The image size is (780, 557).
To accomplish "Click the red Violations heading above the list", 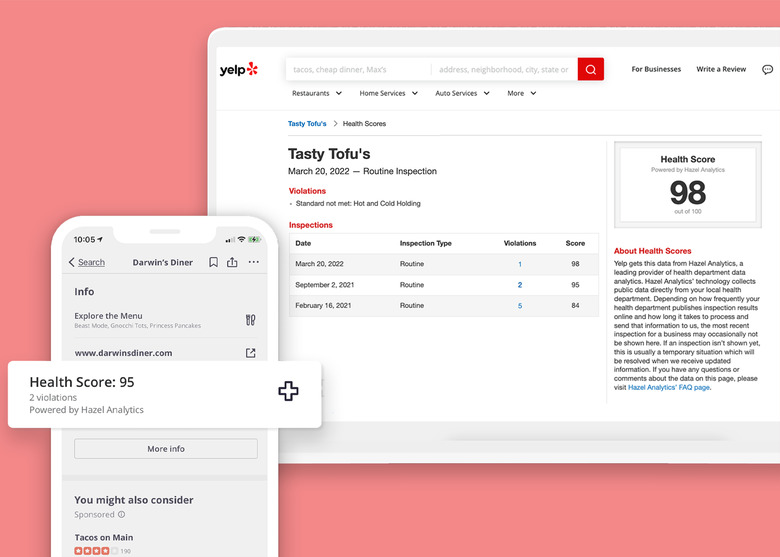I will tap(307, 191).
